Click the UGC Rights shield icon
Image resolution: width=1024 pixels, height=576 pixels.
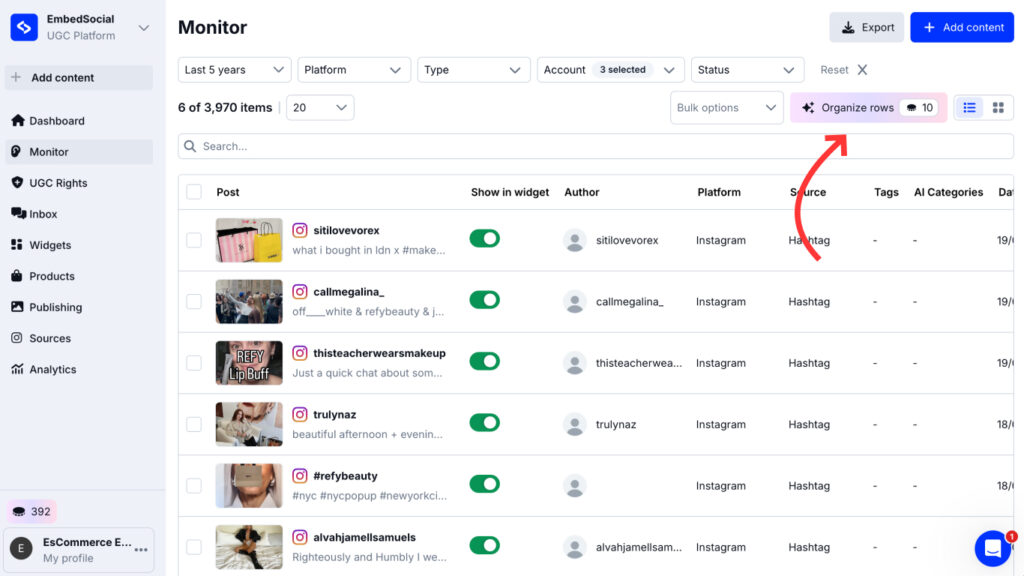tap(17, 182)
